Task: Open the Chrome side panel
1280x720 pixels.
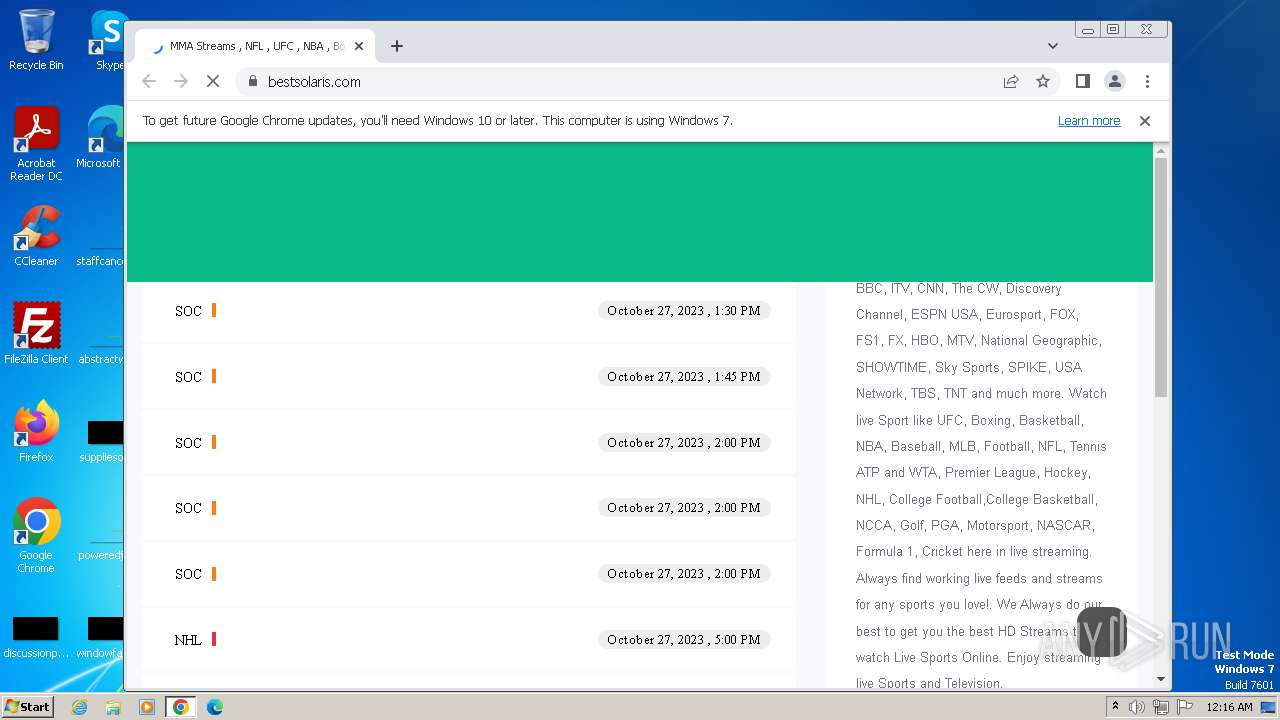Action: [x=1082, y=82]
